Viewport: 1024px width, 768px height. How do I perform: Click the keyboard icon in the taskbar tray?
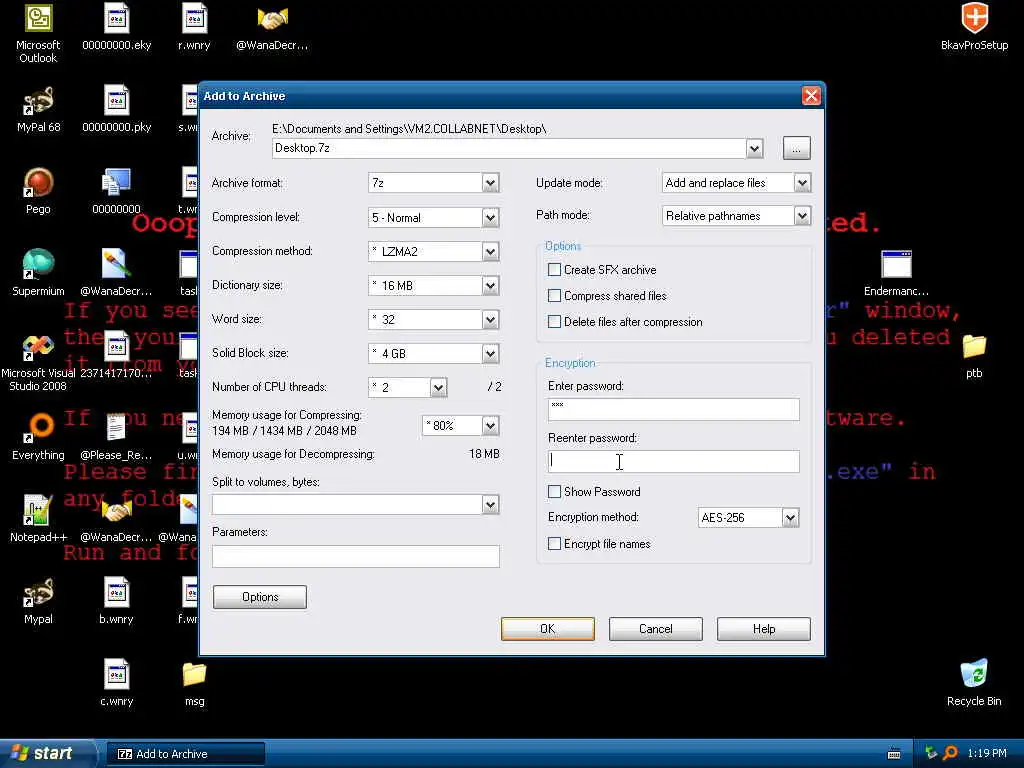click(894, 754)
